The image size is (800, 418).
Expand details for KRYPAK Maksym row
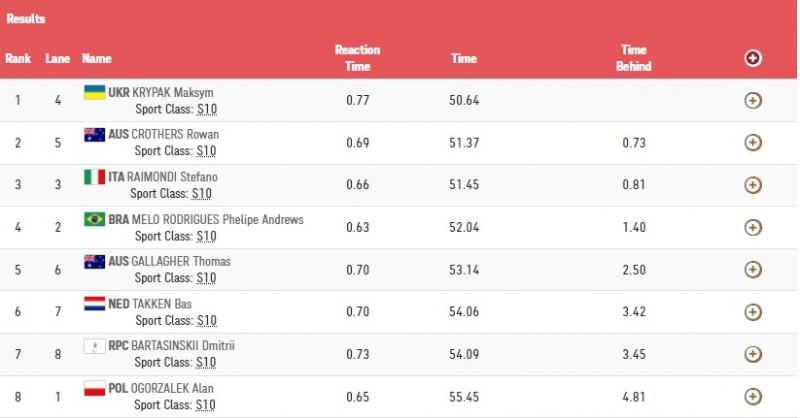753,101
